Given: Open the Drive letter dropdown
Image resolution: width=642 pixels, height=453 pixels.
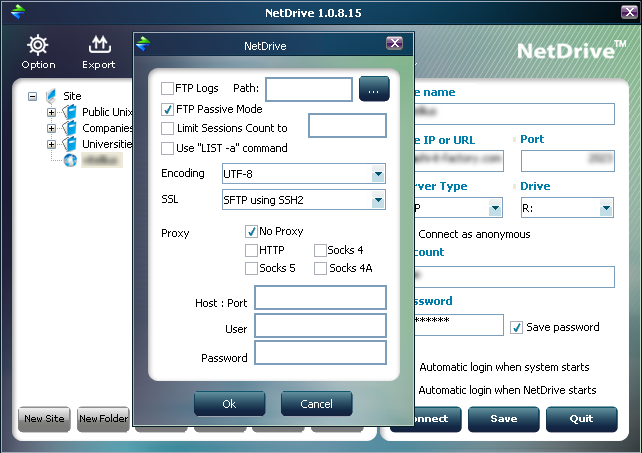Looking at the screenshot, I should pyautogui.click(x=606, y=208).
